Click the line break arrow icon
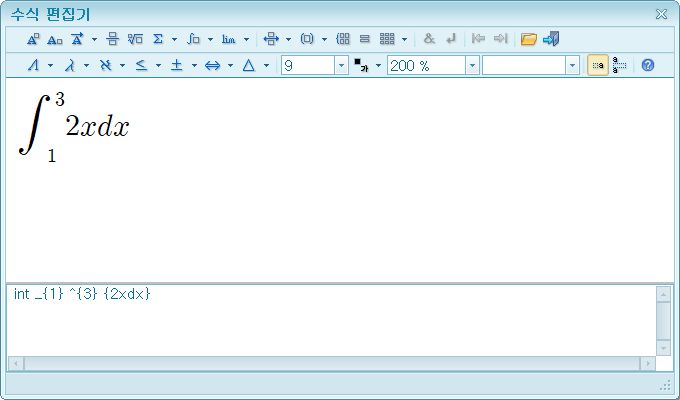680x400 pixels. point(451,39)
